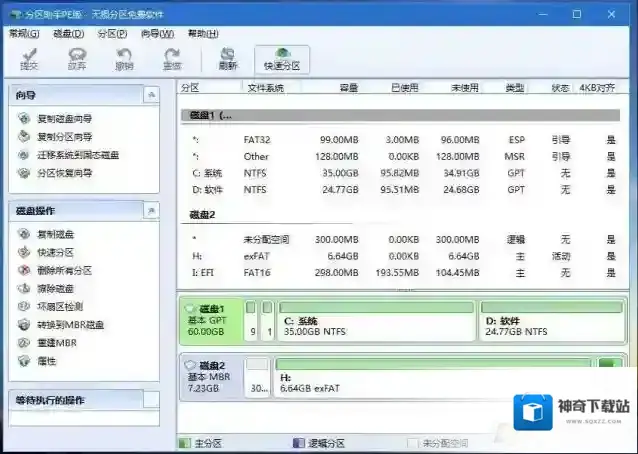
Task: Select the D: 软件 NTFS row in the partition list
Action: coord(400,189)
